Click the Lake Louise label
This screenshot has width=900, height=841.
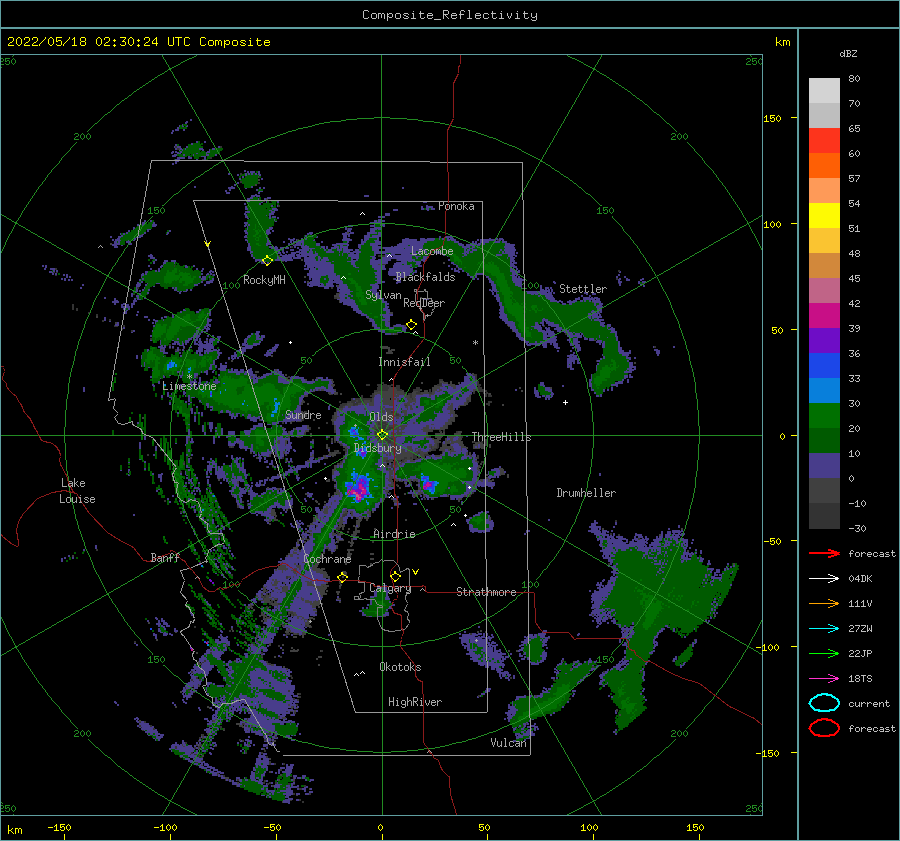coord(77,491)
